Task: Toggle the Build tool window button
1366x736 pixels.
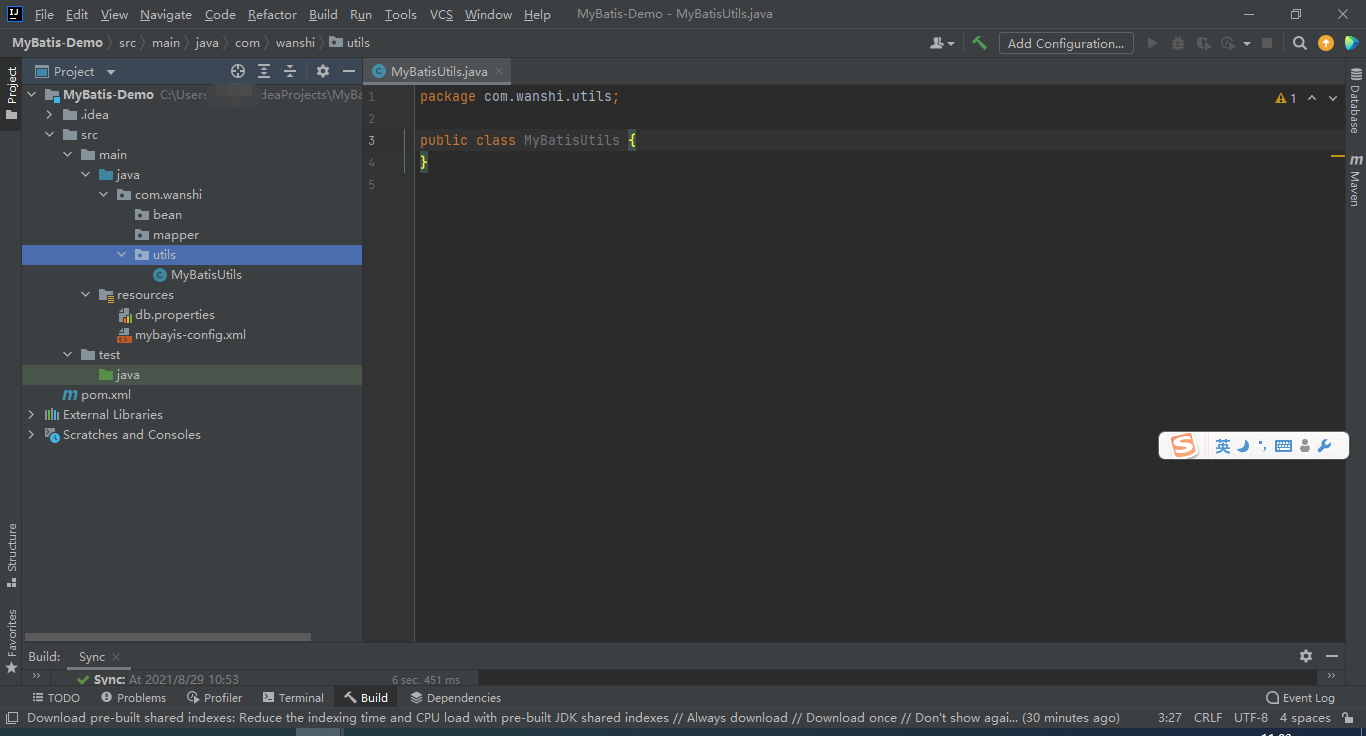Action: [365, 698]
